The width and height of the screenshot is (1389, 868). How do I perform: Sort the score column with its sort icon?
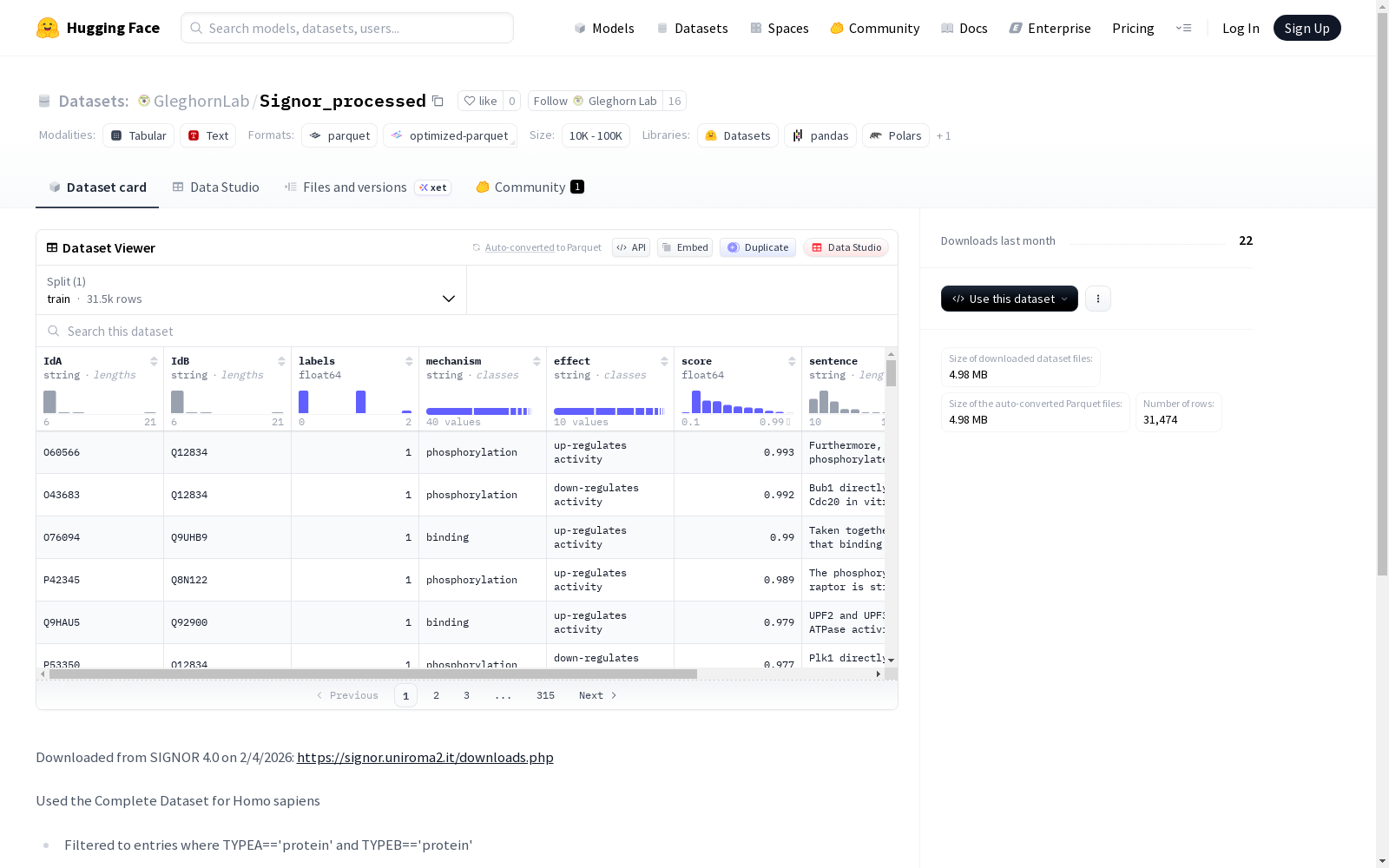coord(792,361)
